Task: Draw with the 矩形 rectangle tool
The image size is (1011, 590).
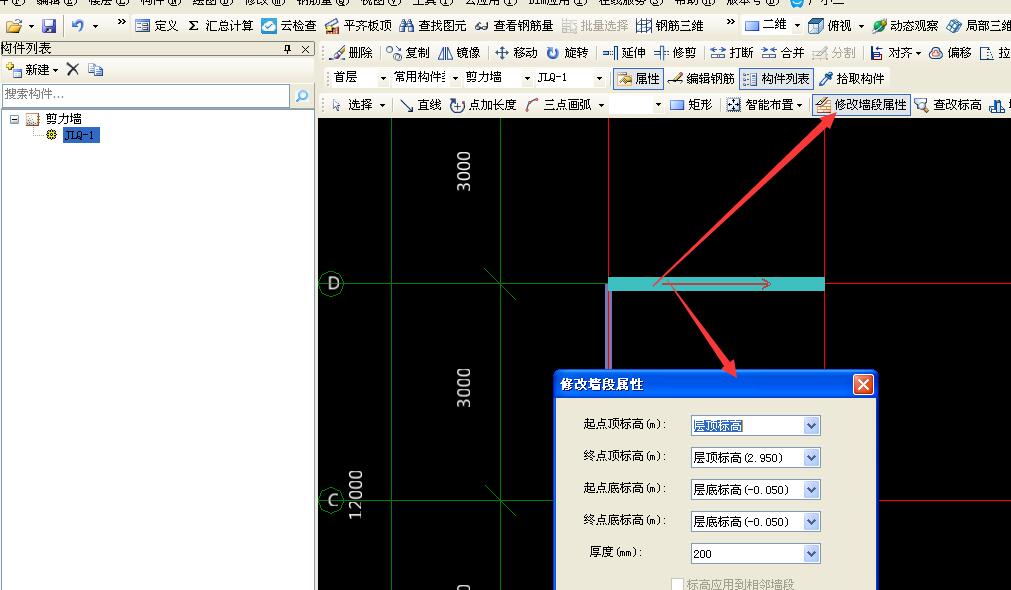Action: coord(691,104)
